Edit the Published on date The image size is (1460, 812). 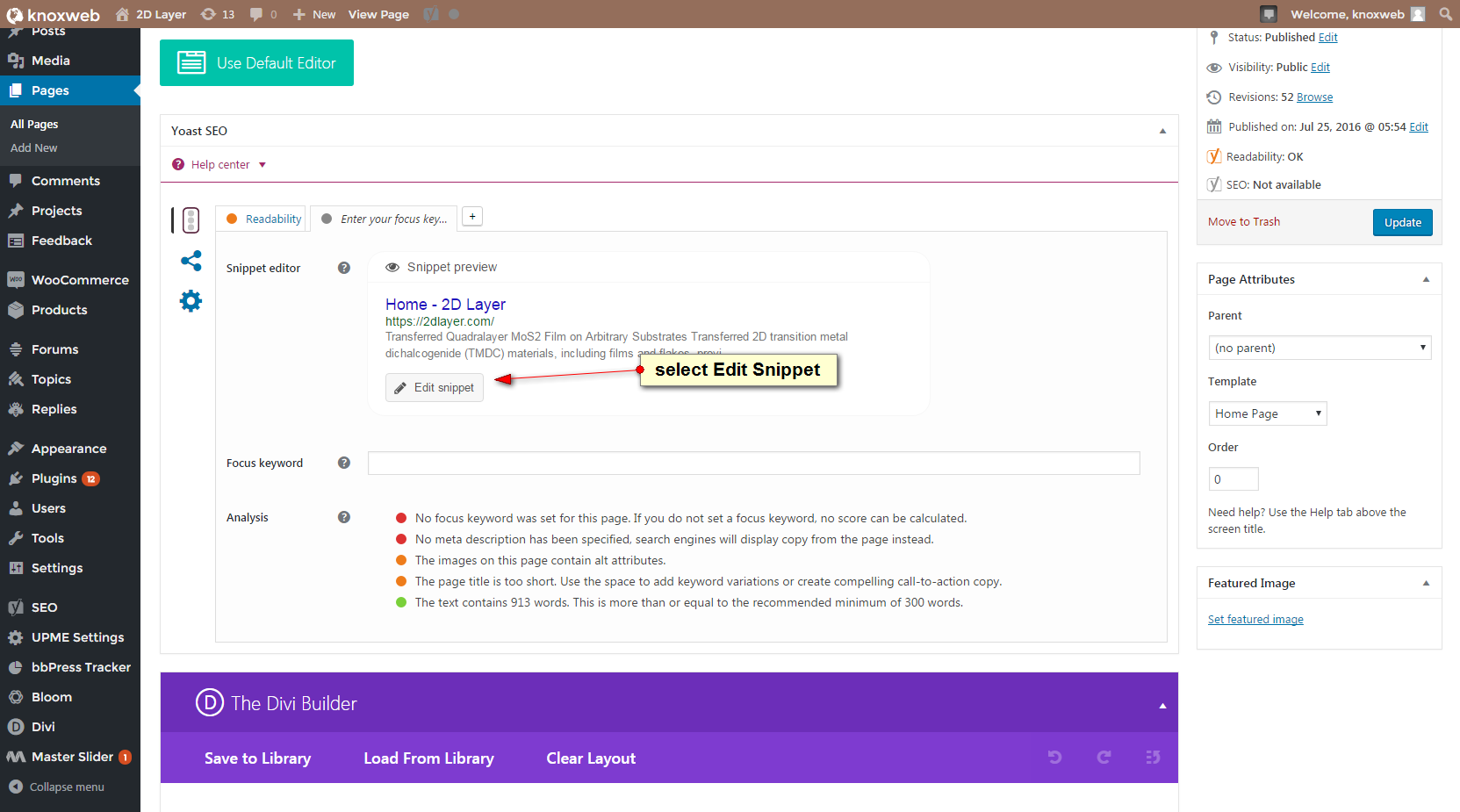(1419, 127)
